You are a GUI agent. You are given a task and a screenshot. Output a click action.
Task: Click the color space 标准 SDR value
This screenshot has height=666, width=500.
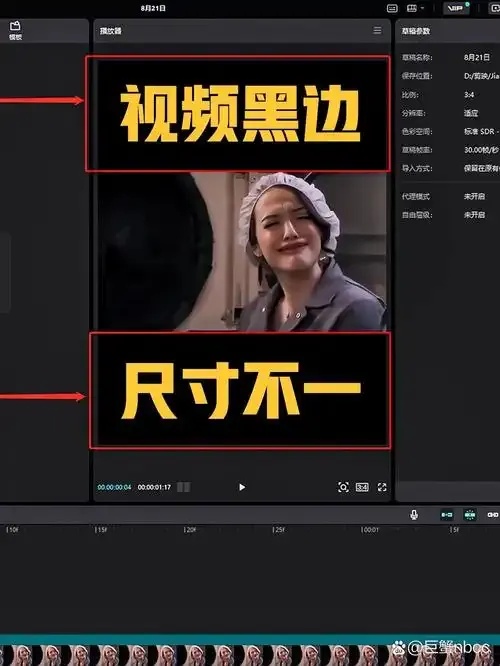point(481,131)
